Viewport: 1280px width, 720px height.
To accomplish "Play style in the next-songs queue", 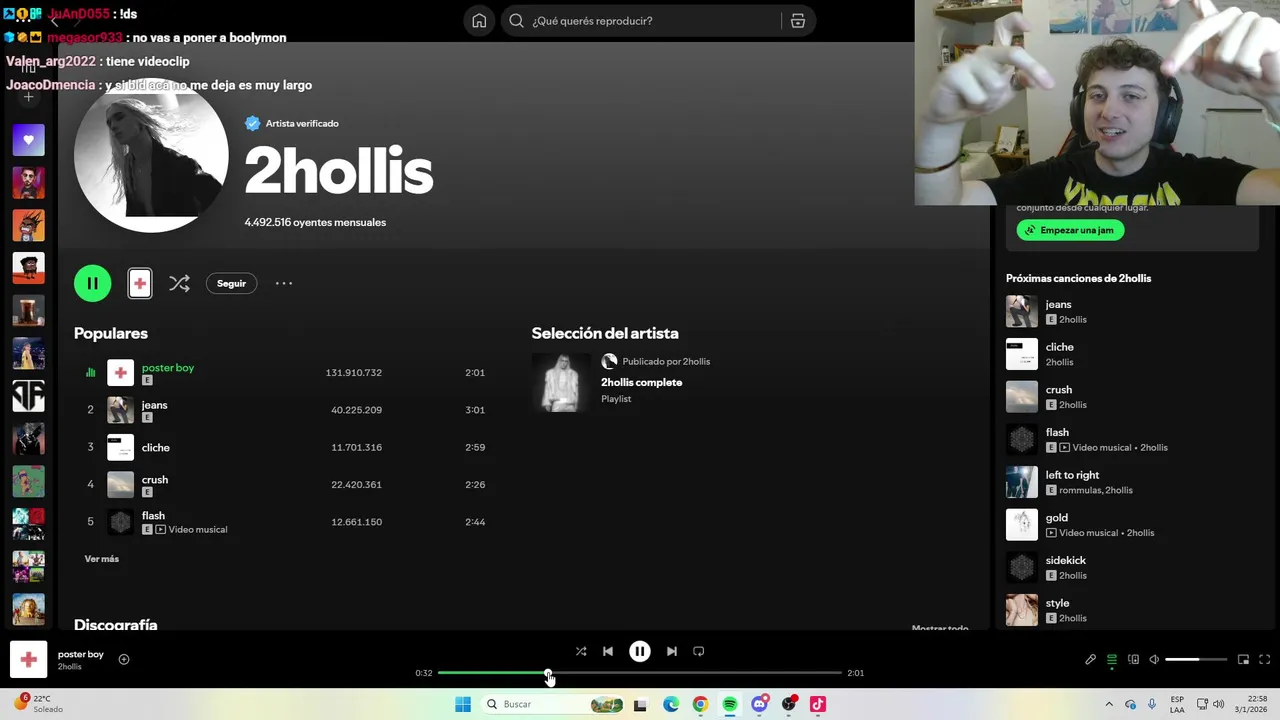I will (x=1057, y=603).
